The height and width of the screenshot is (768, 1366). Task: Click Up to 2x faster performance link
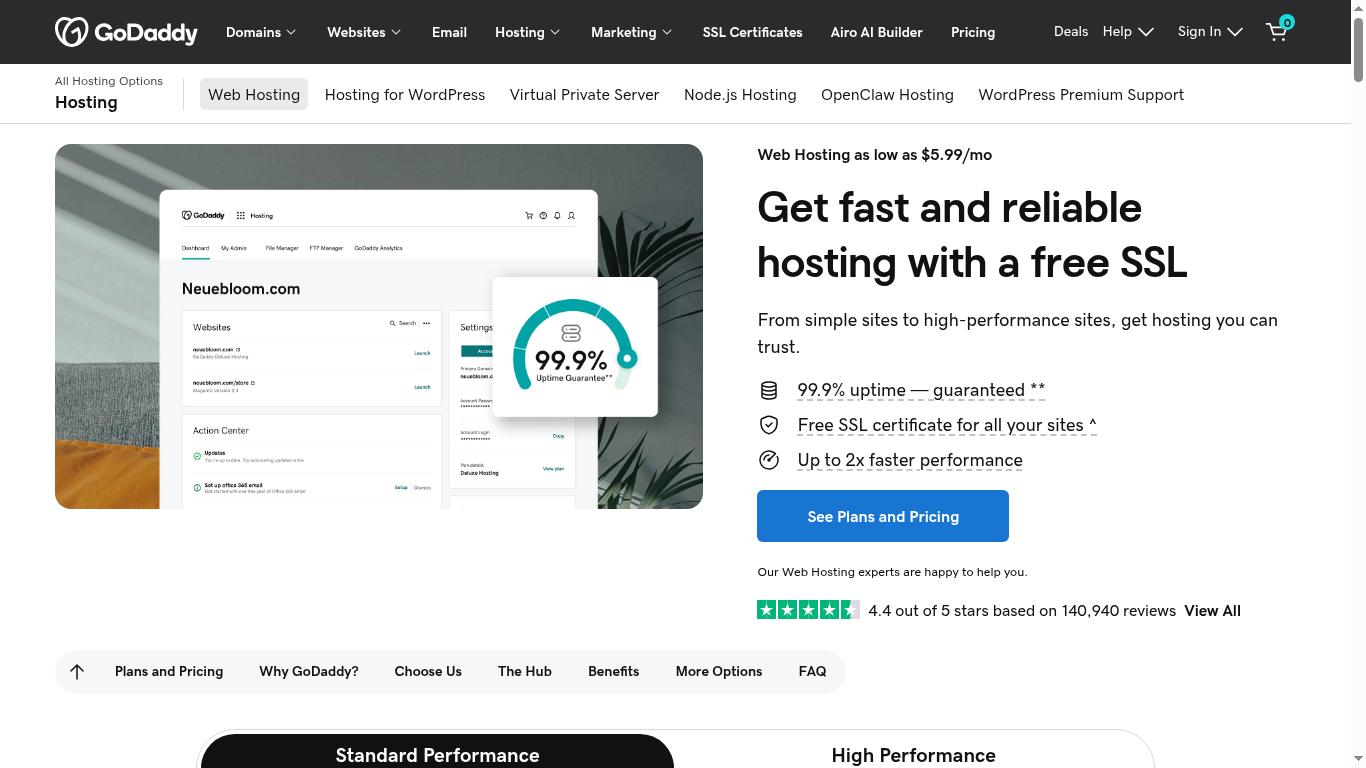(910, 460)
